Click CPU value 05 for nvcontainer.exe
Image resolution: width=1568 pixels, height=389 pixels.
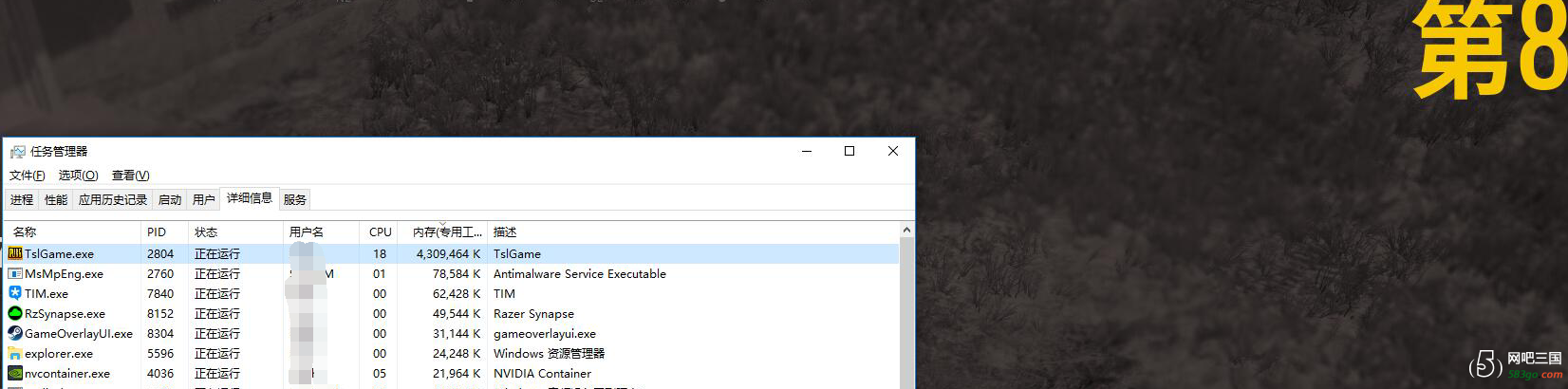coord(380,373)
